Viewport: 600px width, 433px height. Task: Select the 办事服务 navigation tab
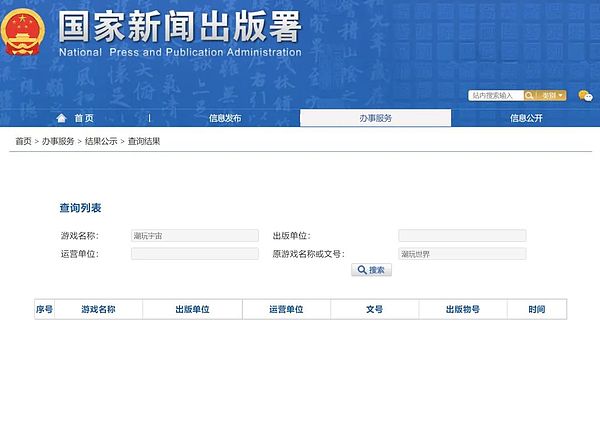coord(375,118)
